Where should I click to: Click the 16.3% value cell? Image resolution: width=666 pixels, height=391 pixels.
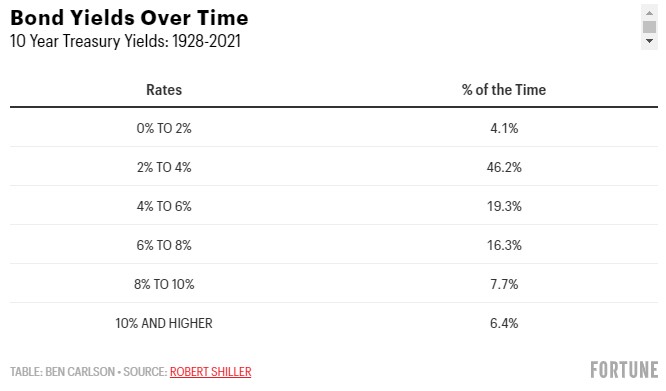[x=504, y=245]
